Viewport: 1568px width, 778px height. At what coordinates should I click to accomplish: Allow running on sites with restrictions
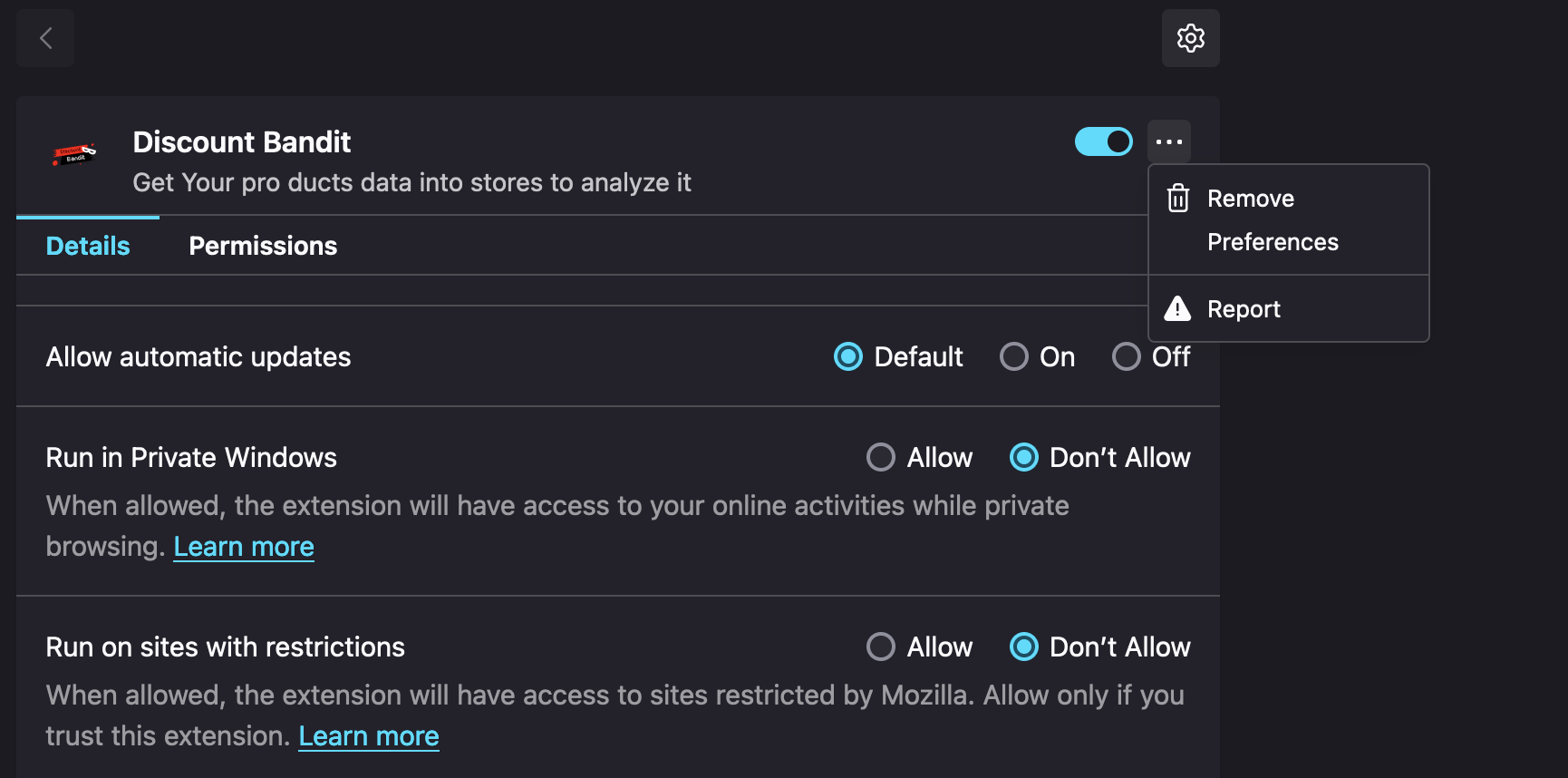(881, 647)
